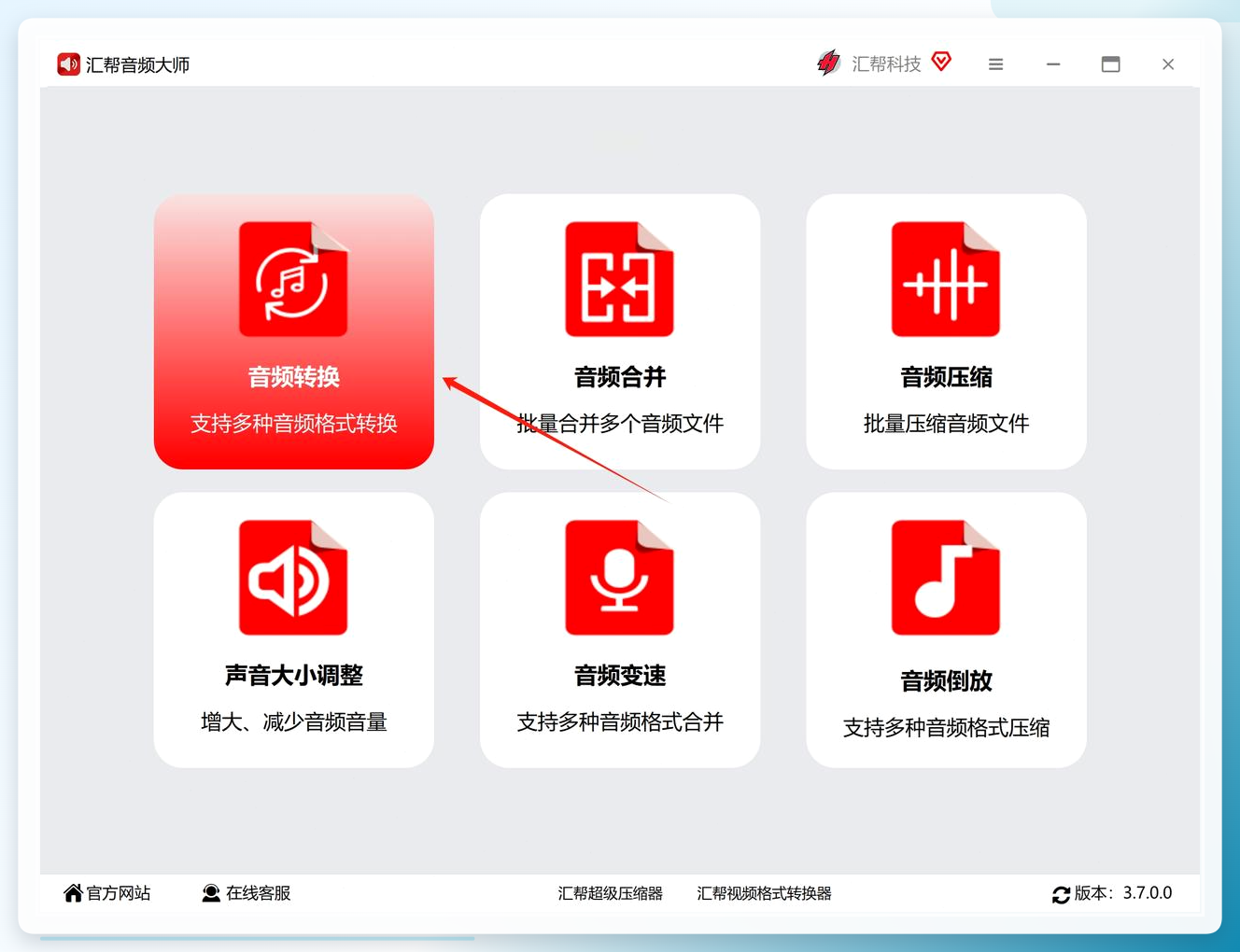Click 批量压缩音频文件 description

pos(946,424)
